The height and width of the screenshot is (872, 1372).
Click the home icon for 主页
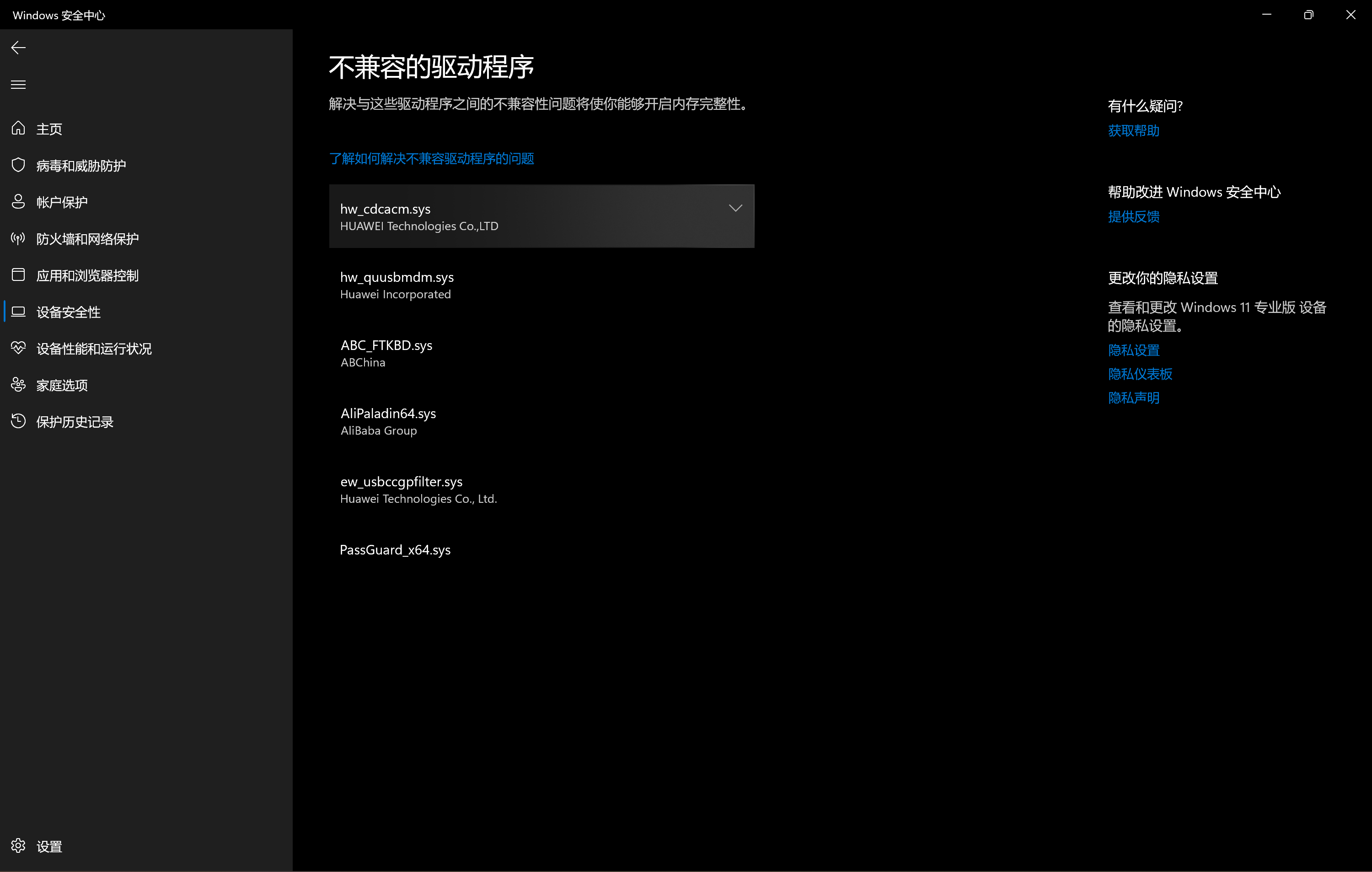click(x=18, y=129)
